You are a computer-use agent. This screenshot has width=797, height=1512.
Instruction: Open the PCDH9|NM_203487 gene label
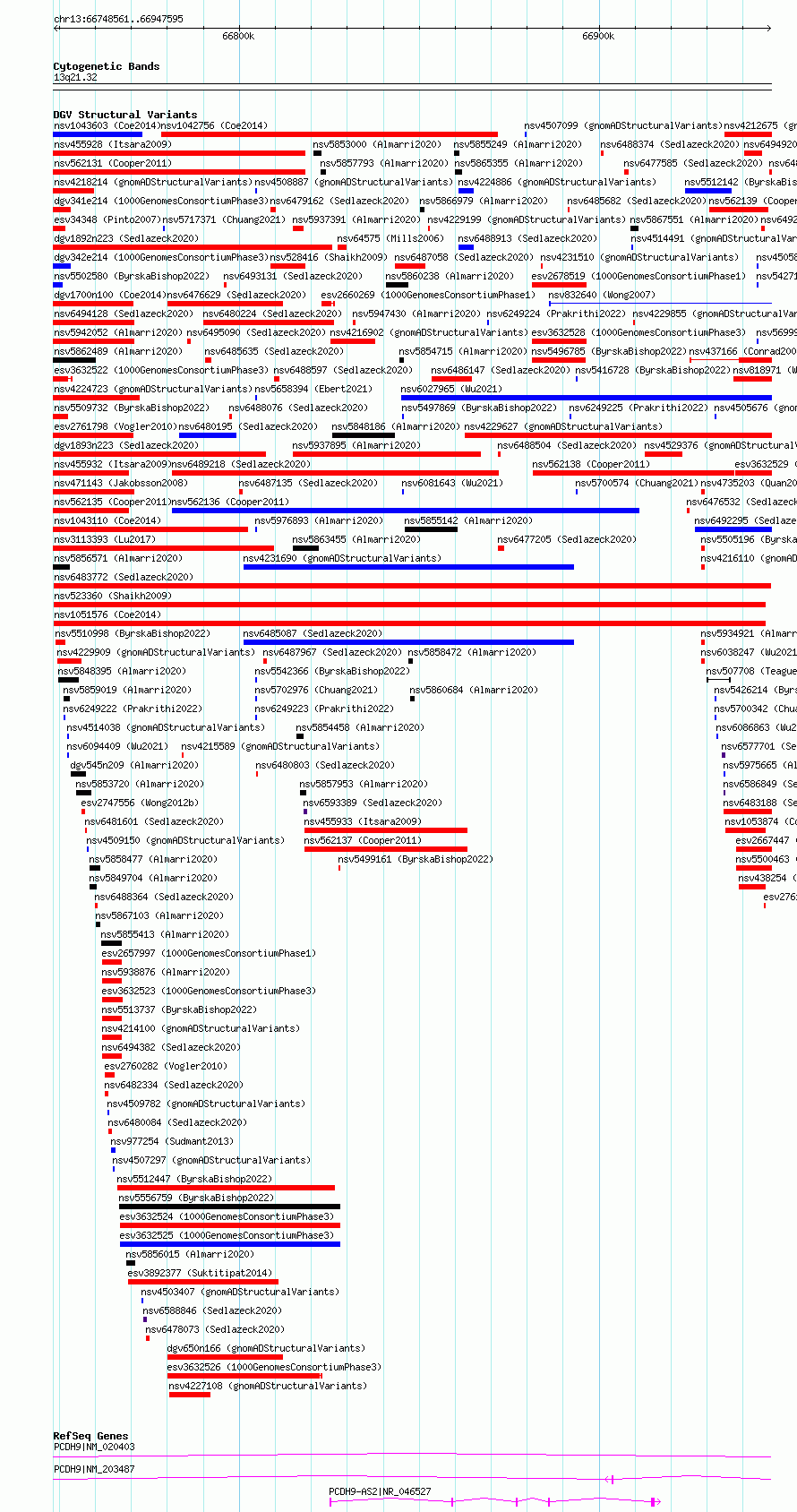click(94, 1469)
